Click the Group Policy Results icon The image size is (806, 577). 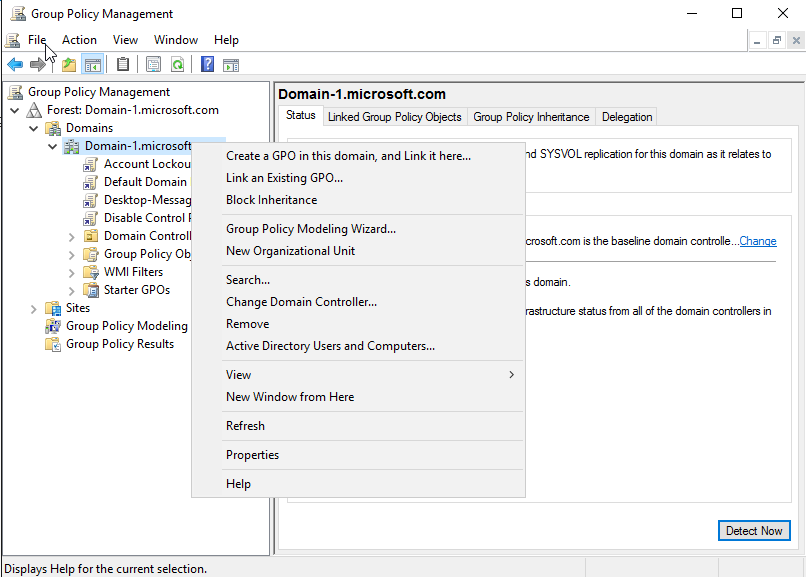(52, 344)
